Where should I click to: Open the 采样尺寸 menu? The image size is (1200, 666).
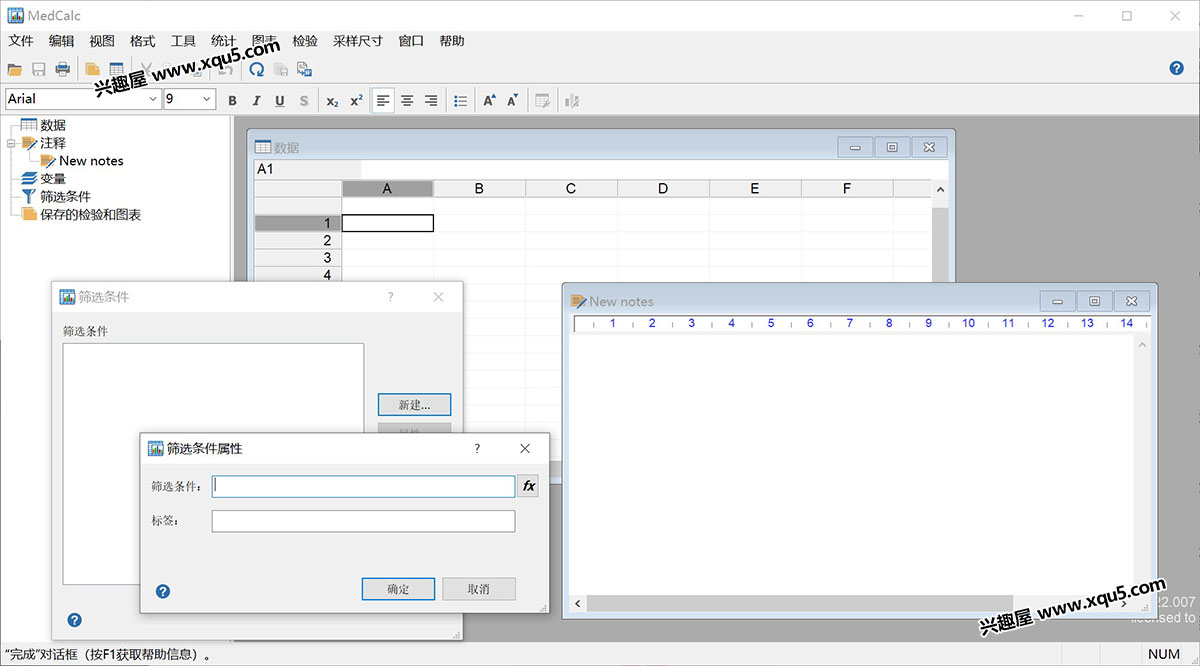coord(358,41)
